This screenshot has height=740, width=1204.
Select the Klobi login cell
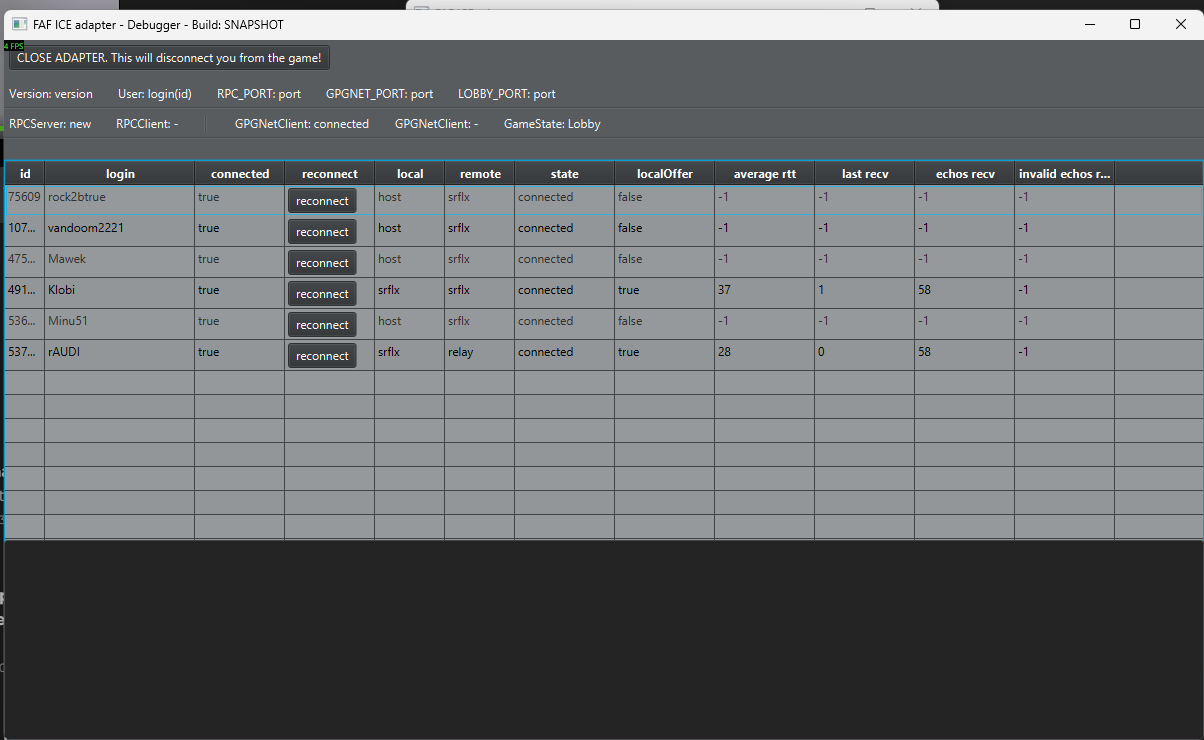[x=120, y=293]
